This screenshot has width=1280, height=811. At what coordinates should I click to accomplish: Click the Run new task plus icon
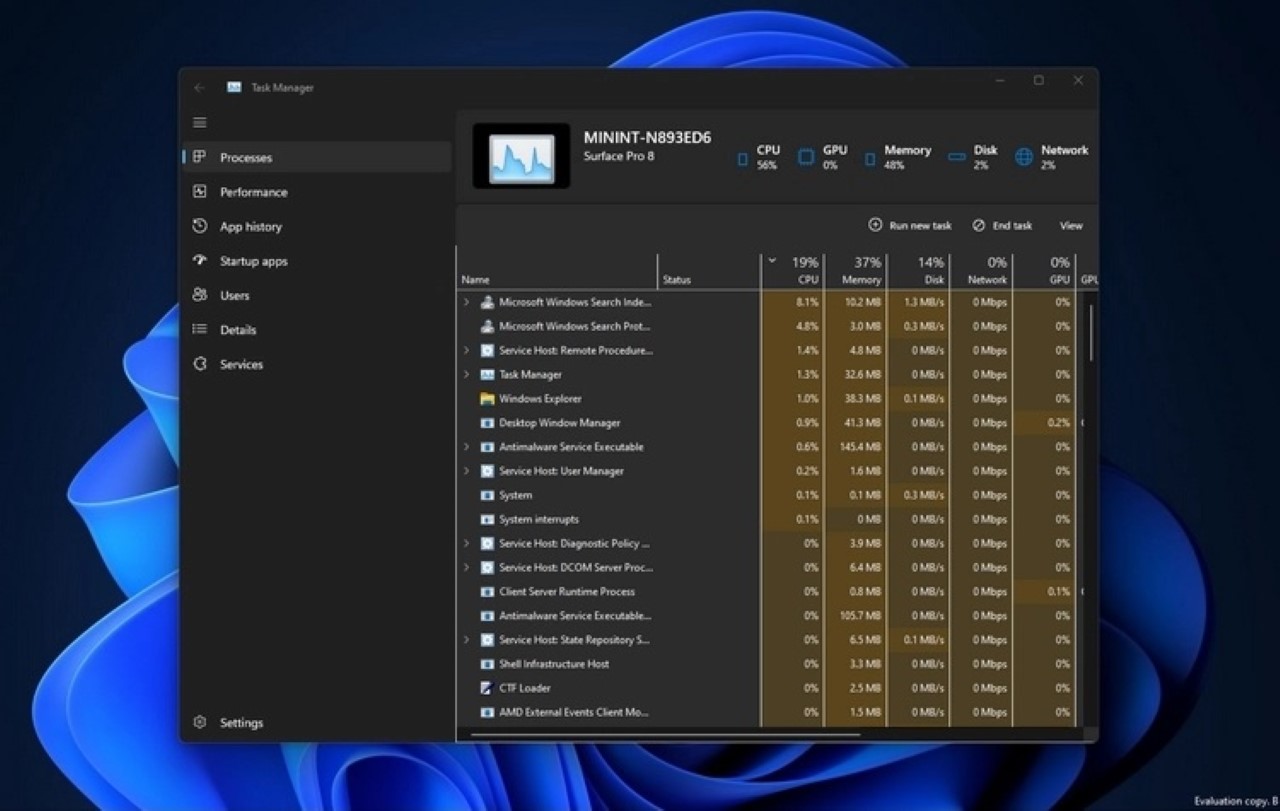[x=875, y=225]
